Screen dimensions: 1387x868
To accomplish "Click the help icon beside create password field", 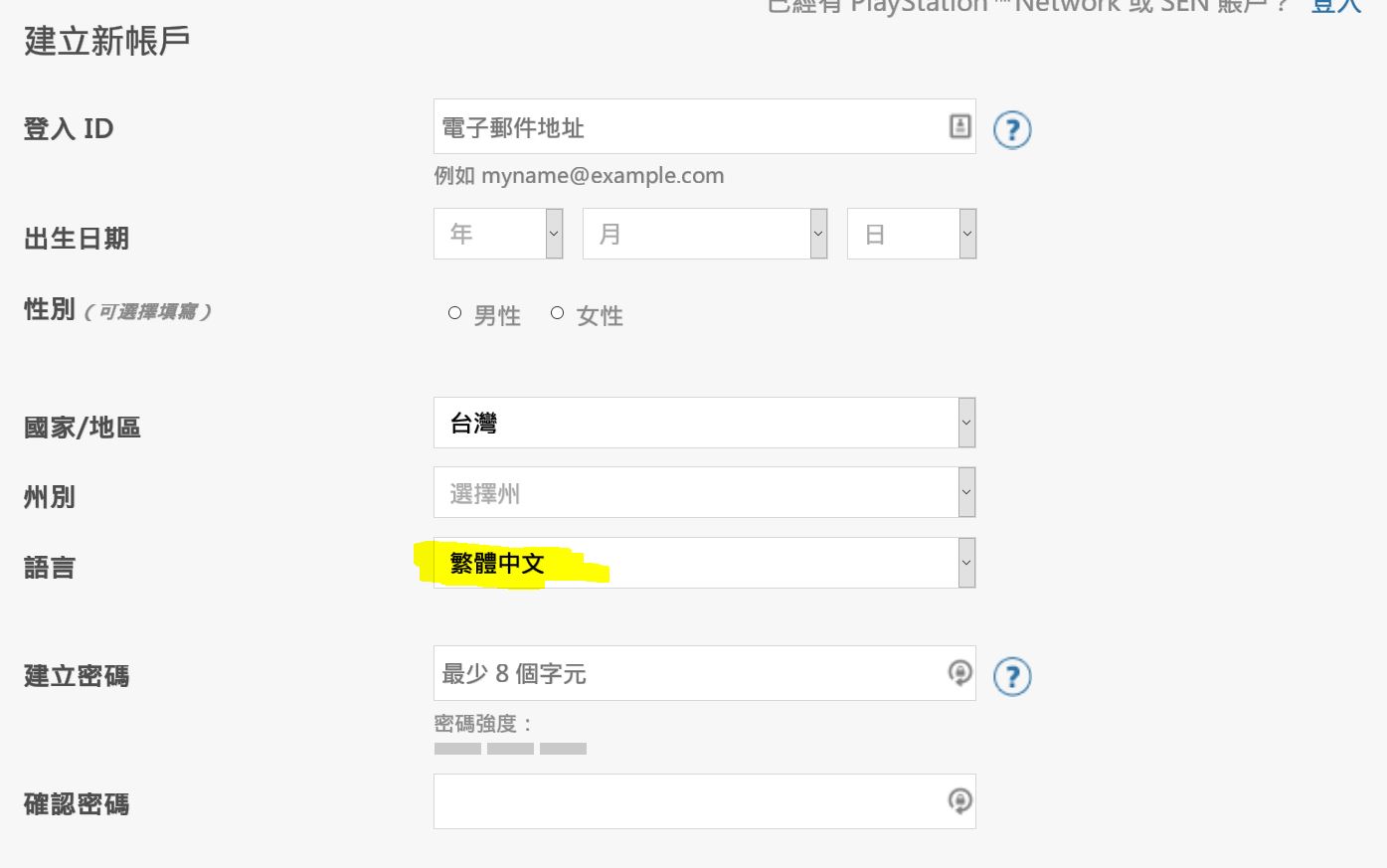I will click(x=1012, y=676).
